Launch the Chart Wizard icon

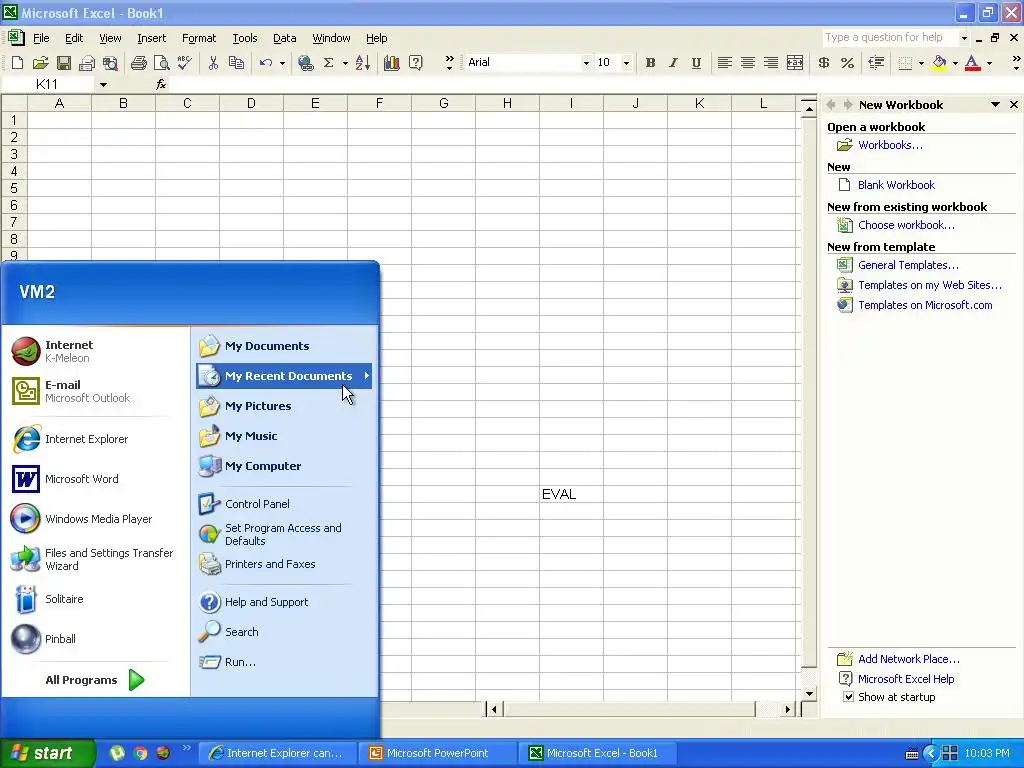(x=392, y=63)
